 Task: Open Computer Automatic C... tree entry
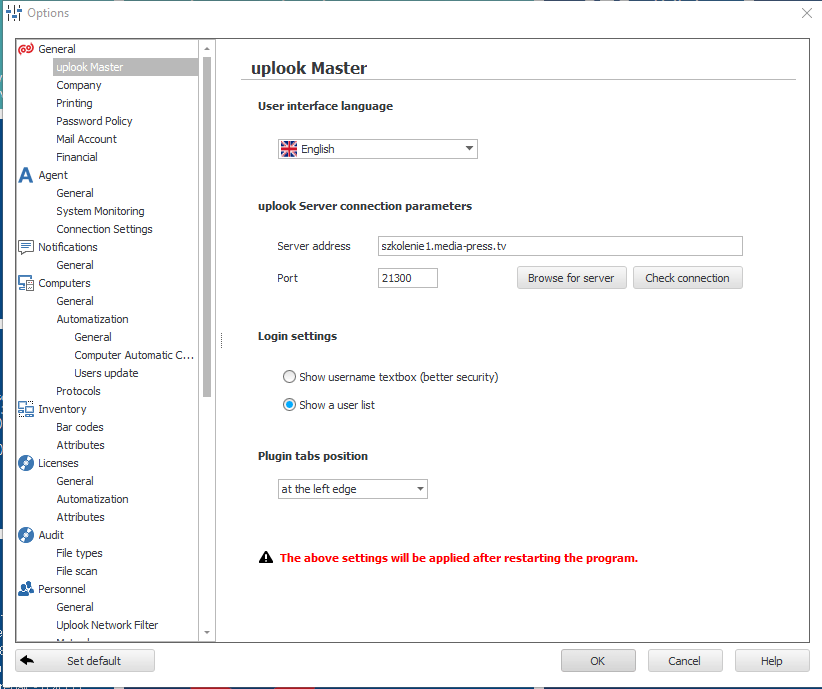[134, 355]
